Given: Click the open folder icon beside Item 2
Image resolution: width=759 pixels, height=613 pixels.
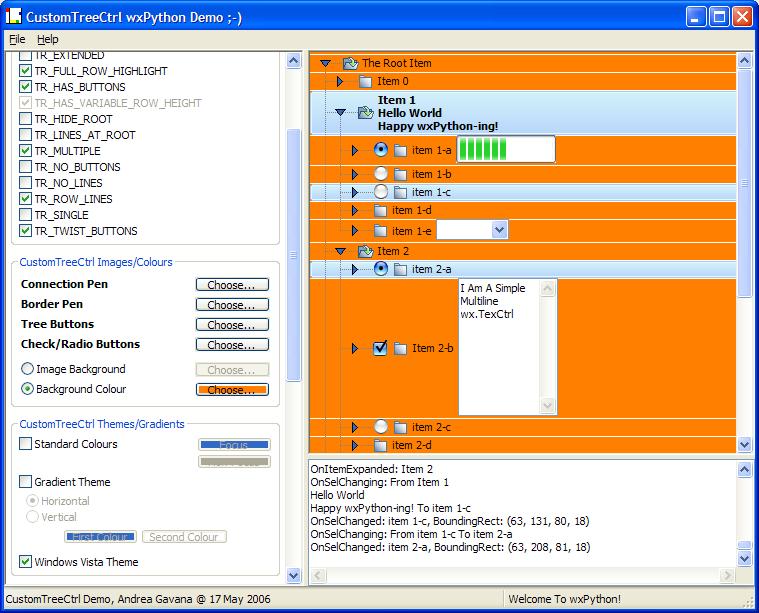Looking at the screenshot, I should click(x=365, y=251).
